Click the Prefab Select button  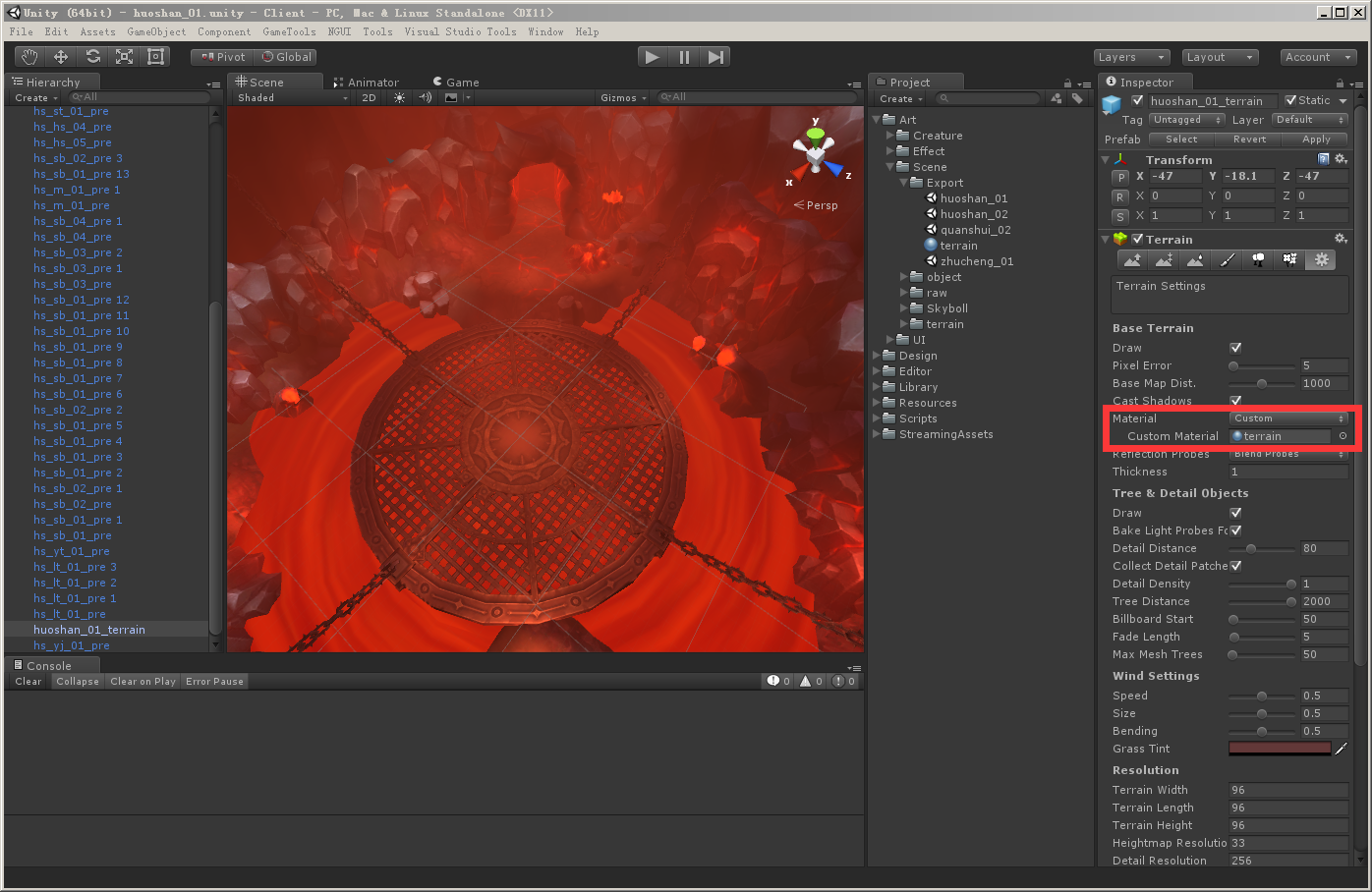tap(1181, 139)
